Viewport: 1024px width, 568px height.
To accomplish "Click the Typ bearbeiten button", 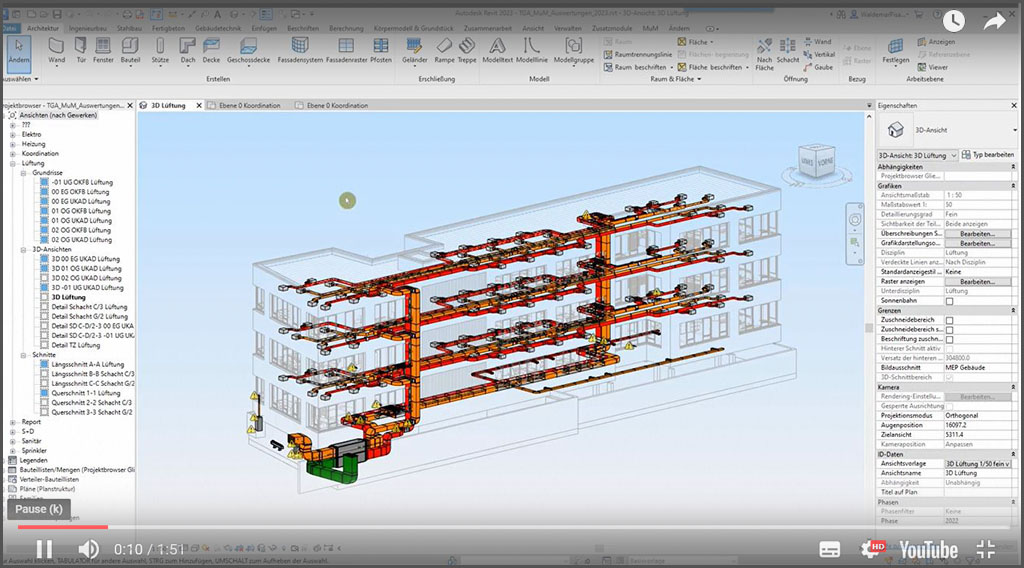I will pyautogui.click(x=988, y=155).
